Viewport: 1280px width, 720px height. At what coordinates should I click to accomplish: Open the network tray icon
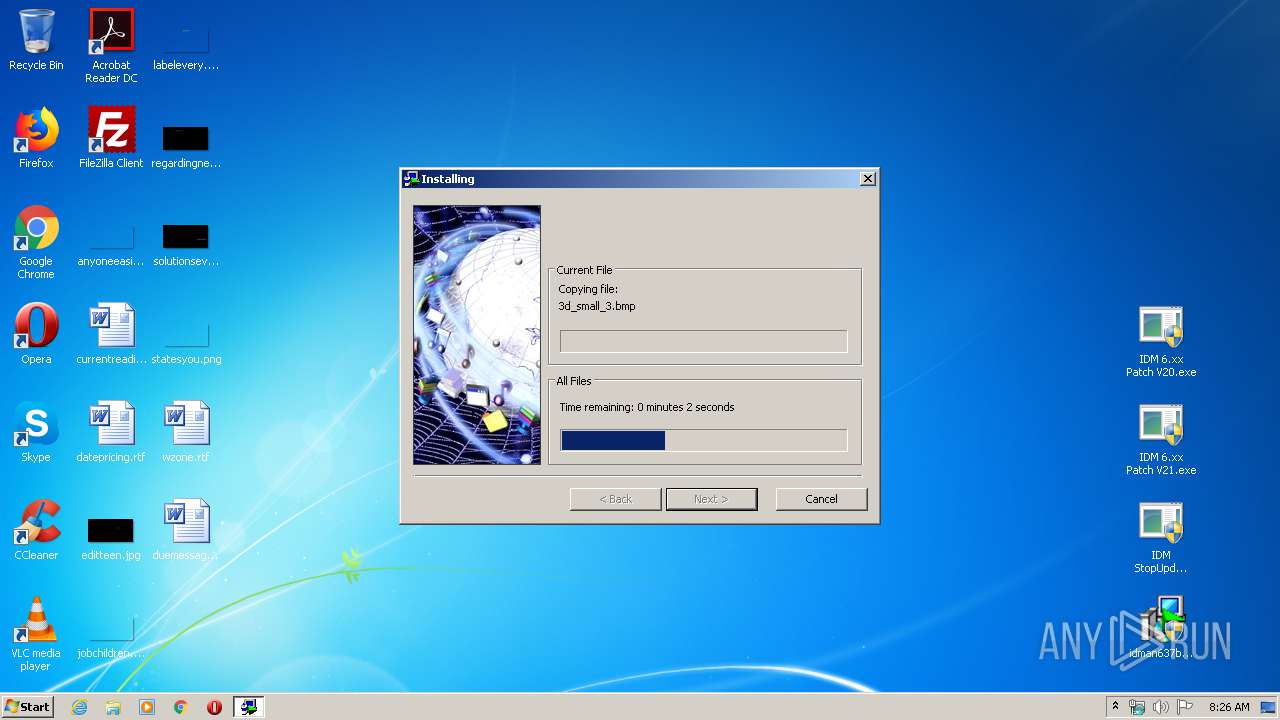(x=1137, y=707)
